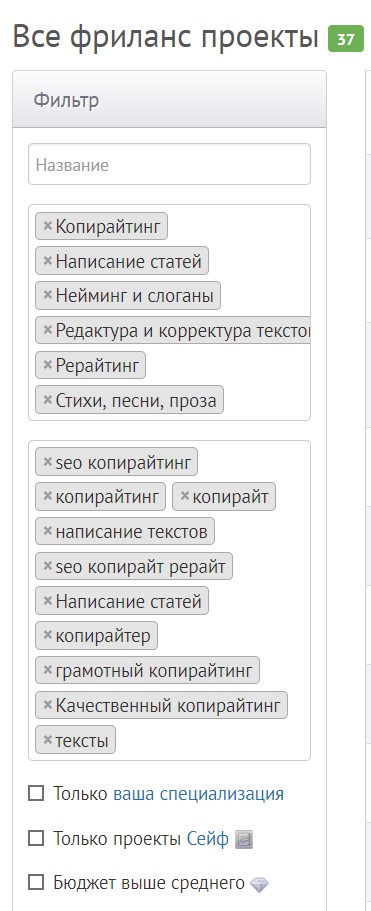
Task: Enable Только ваша специализация checkbox
Action: click(36, 793)
